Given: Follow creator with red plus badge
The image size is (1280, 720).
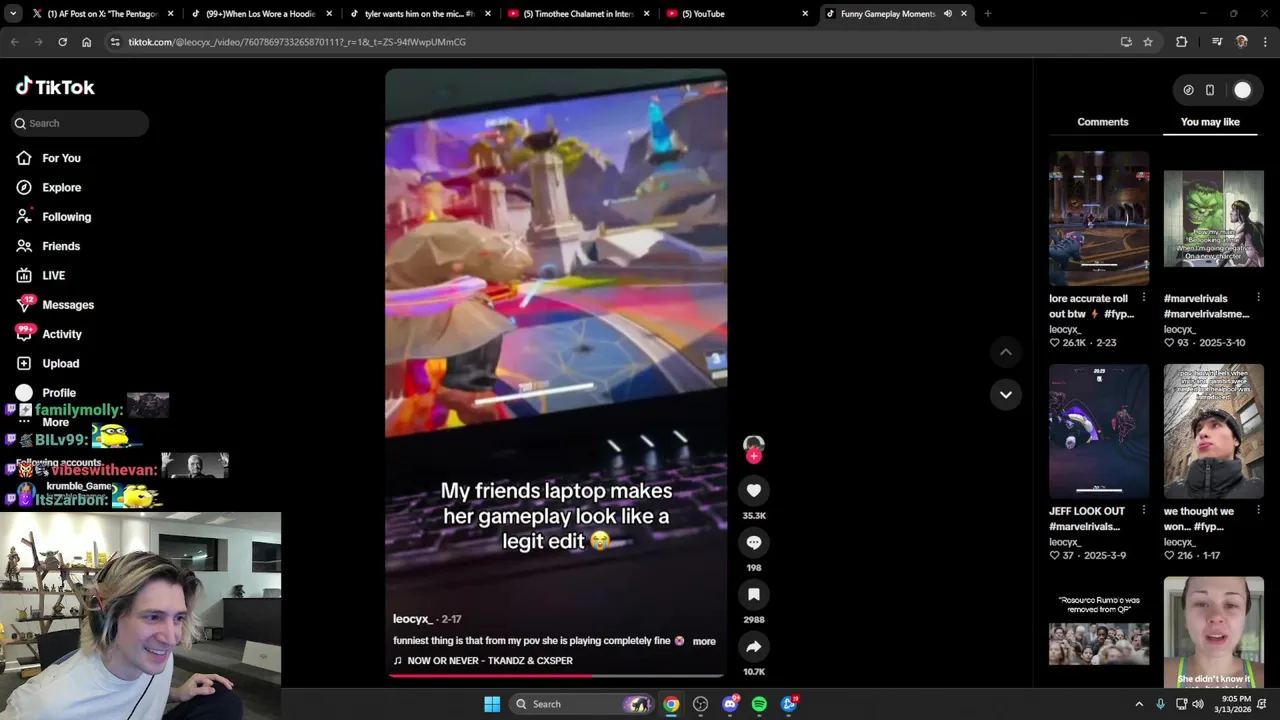Looking at the screenshot, I should point(753,456).
